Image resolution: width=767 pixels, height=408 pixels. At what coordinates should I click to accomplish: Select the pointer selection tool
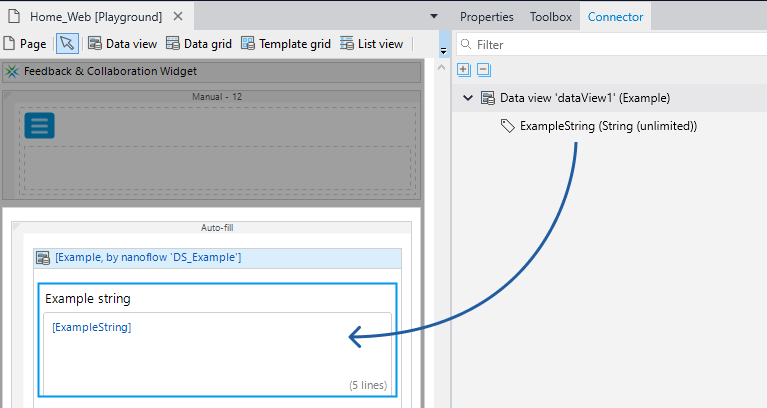tap(67, 44)
